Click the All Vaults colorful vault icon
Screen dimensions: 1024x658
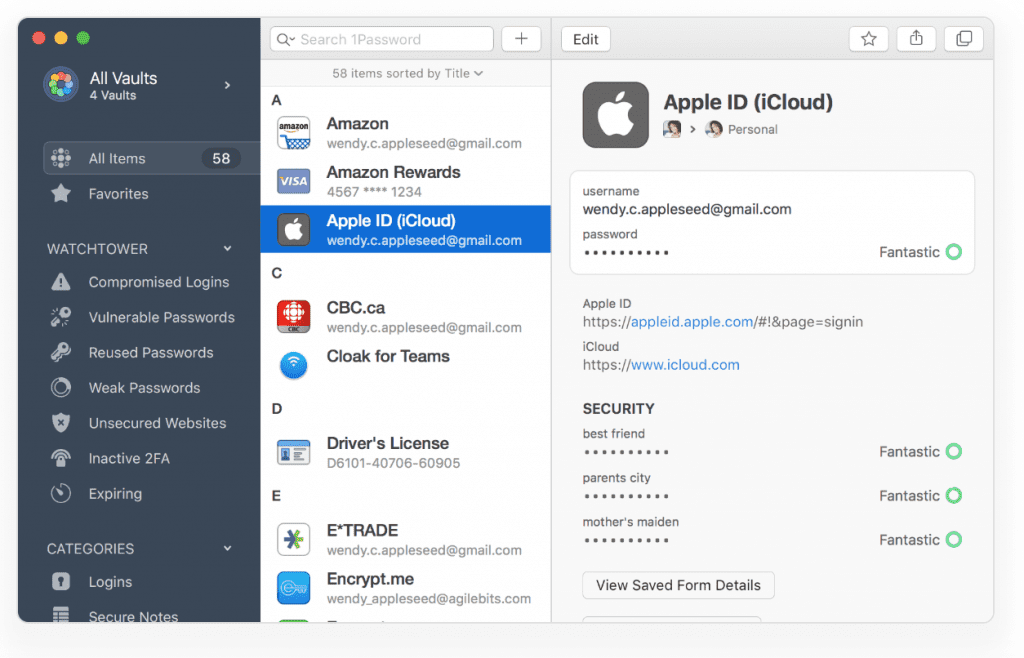pyautogui.click(x=61, y=85)
